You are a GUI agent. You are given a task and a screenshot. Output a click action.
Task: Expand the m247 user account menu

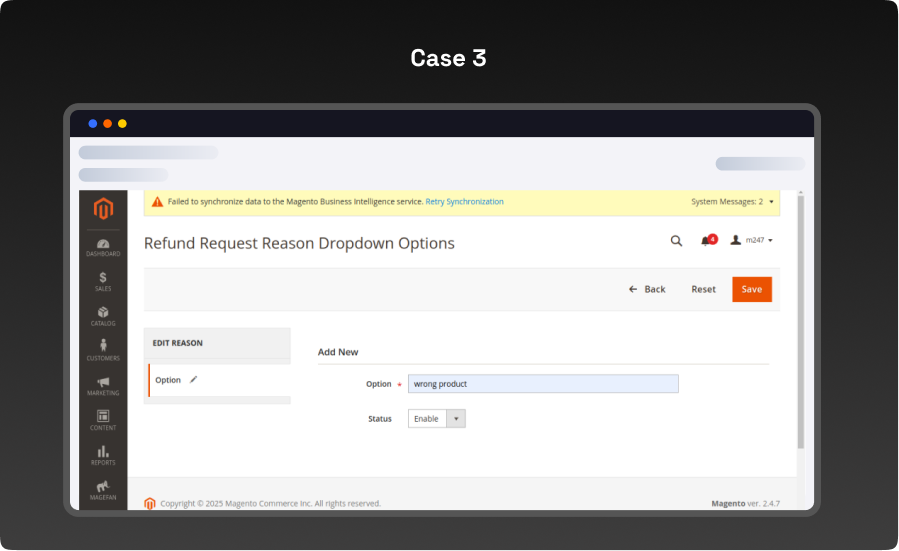click(752, 240)
